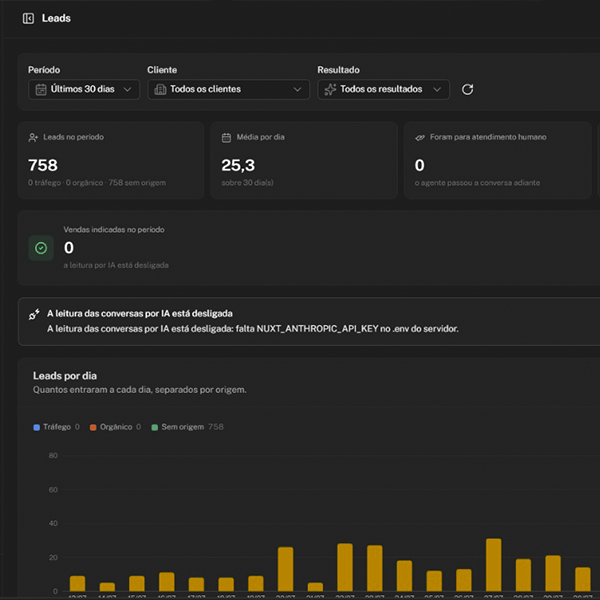The image size is (600, 600).
Task: Click the refresh icon next to Resultado
Action: (x=467, y=90)
